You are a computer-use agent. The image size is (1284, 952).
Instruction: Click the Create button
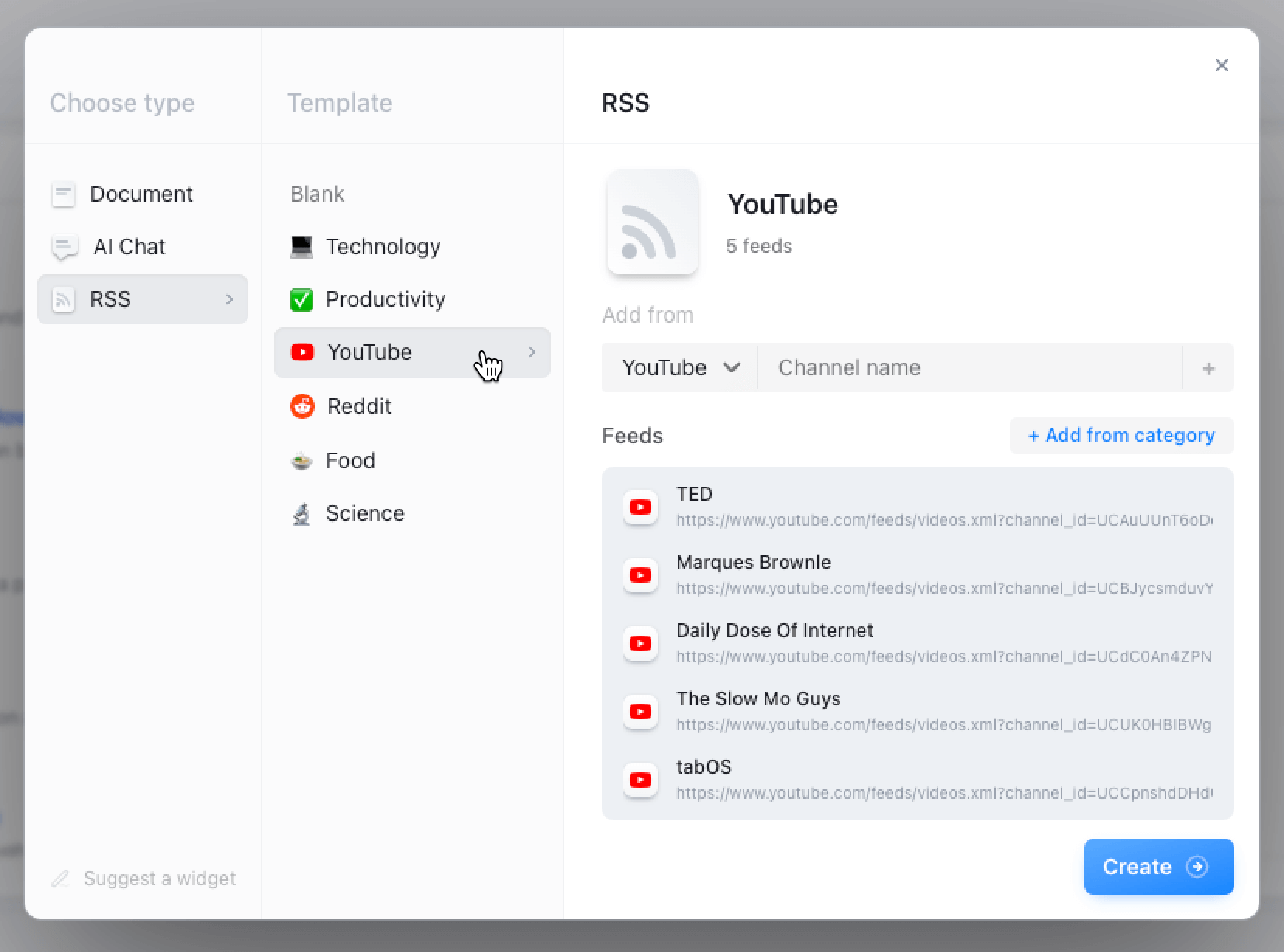tap(1158, 867)
